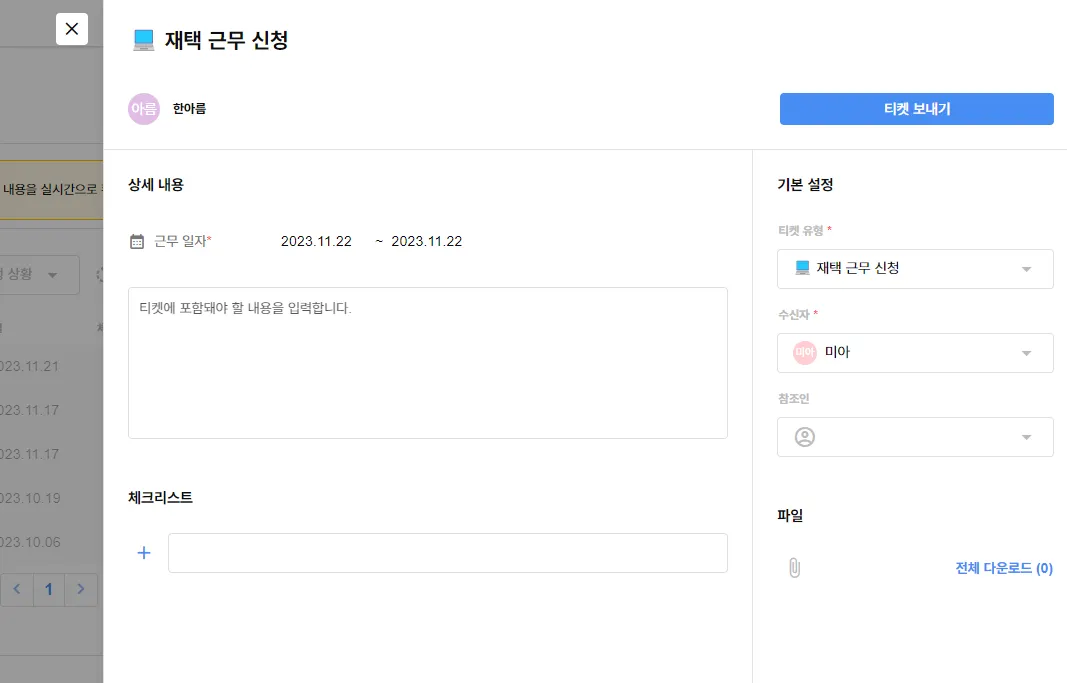Expand the 티켓 유형 dropdown arrow
This screenshot has height=683, width=1067.
coord(1026,269)
